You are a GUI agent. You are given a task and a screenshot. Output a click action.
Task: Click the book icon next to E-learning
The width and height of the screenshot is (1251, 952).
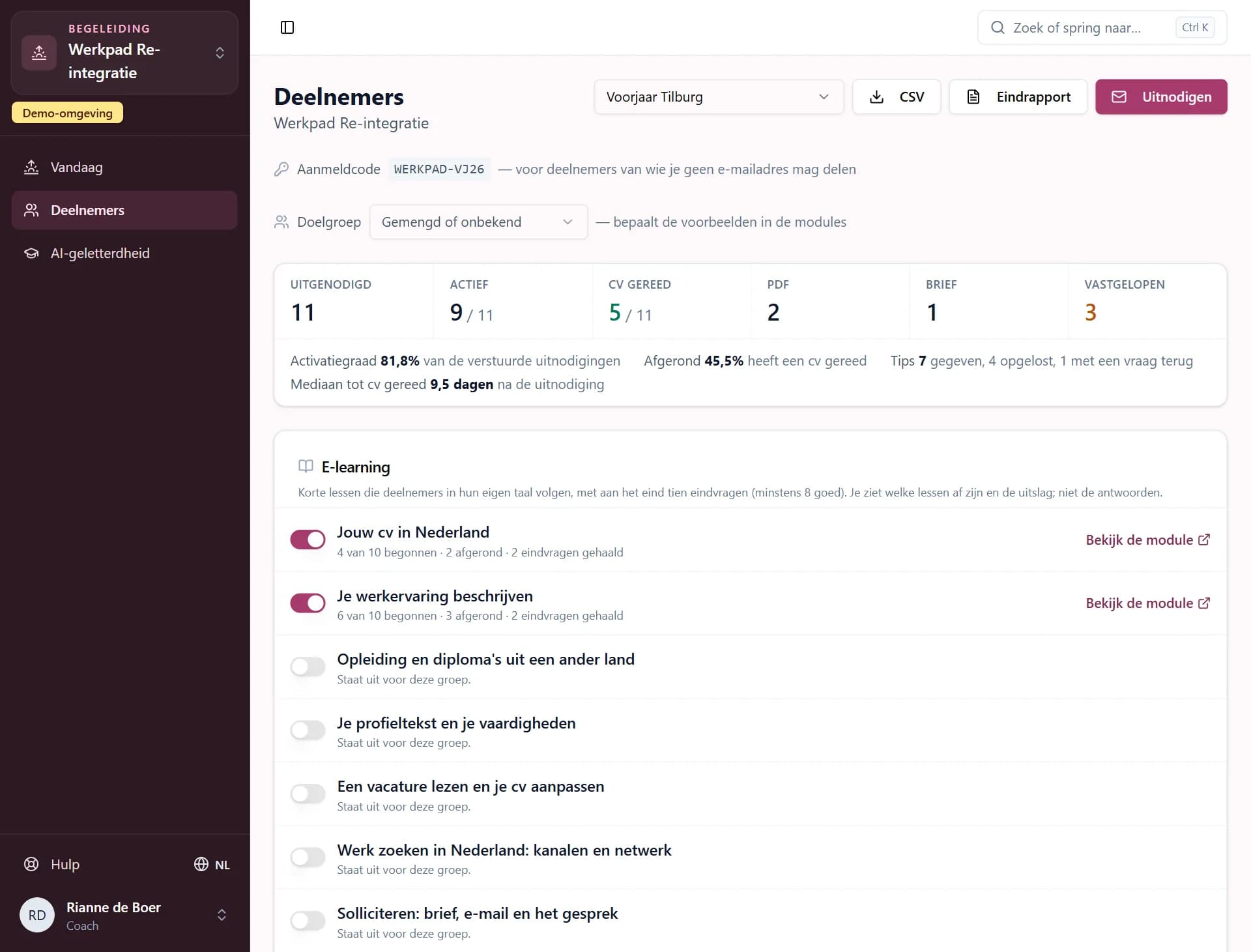[306, 467]
